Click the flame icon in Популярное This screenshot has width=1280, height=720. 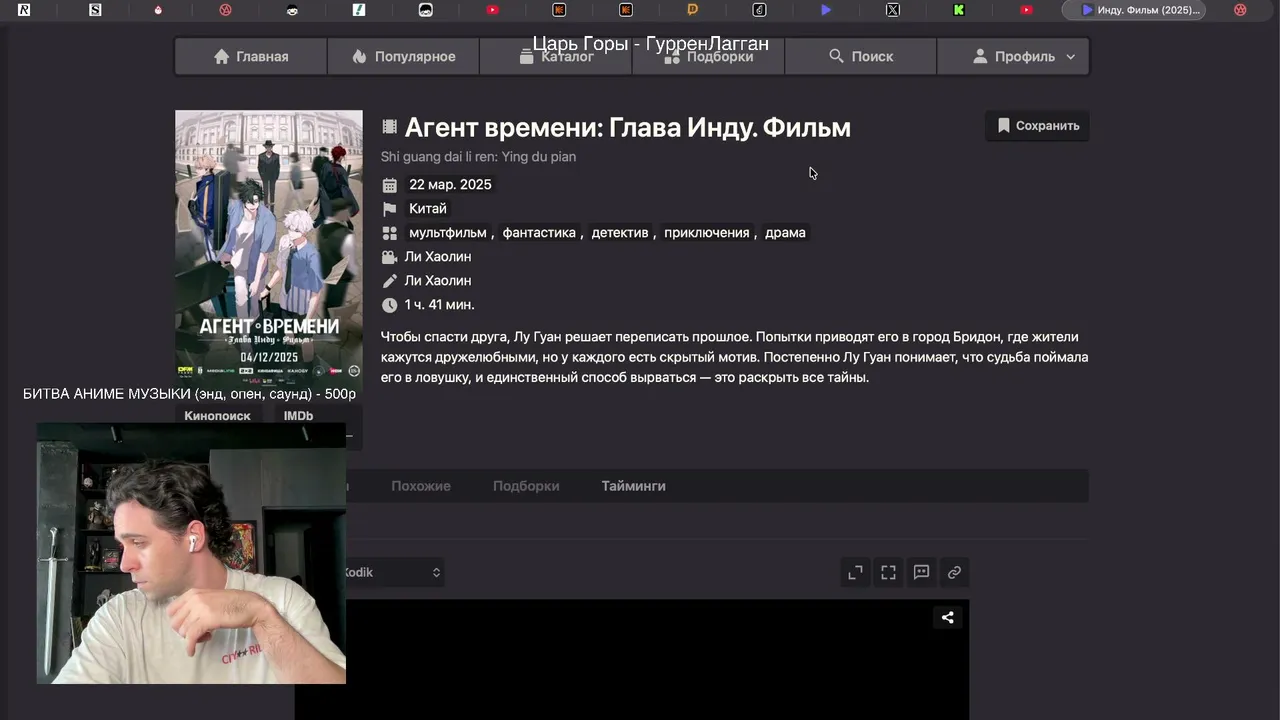click(360, 57)
